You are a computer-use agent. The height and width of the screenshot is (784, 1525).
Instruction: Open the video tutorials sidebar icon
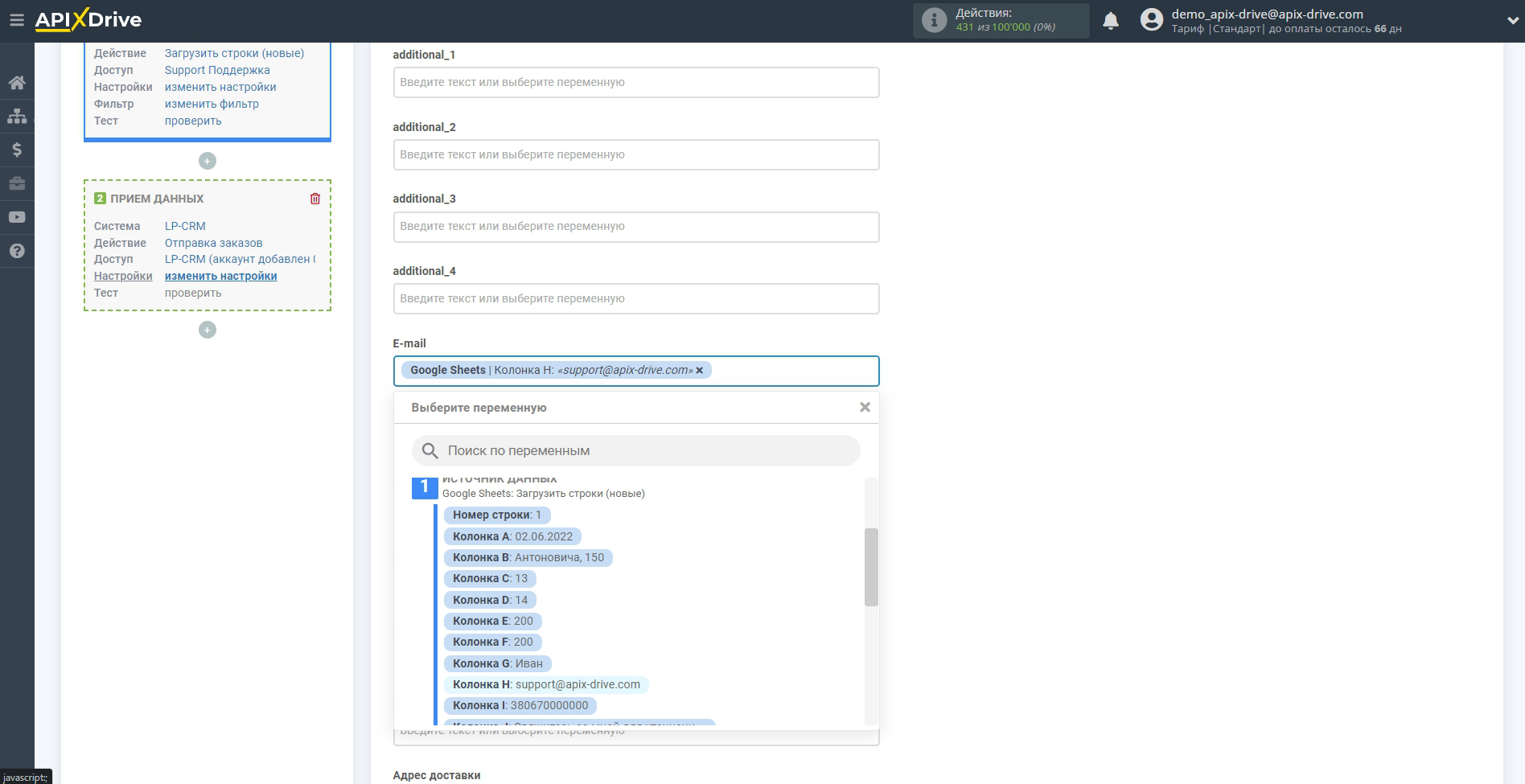click(17, 217)
